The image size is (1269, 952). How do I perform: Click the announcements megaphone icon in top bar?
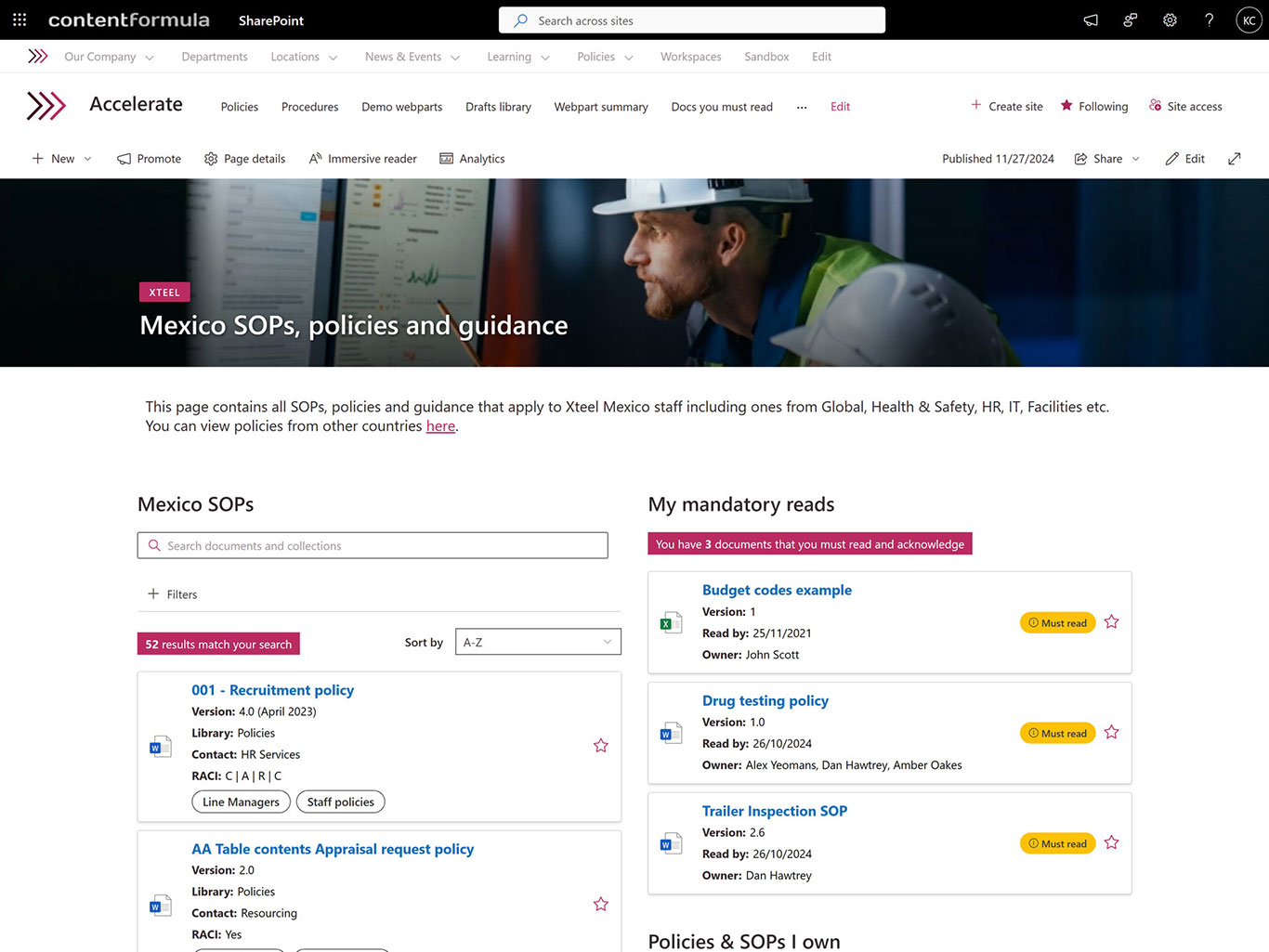point(1090,20)
